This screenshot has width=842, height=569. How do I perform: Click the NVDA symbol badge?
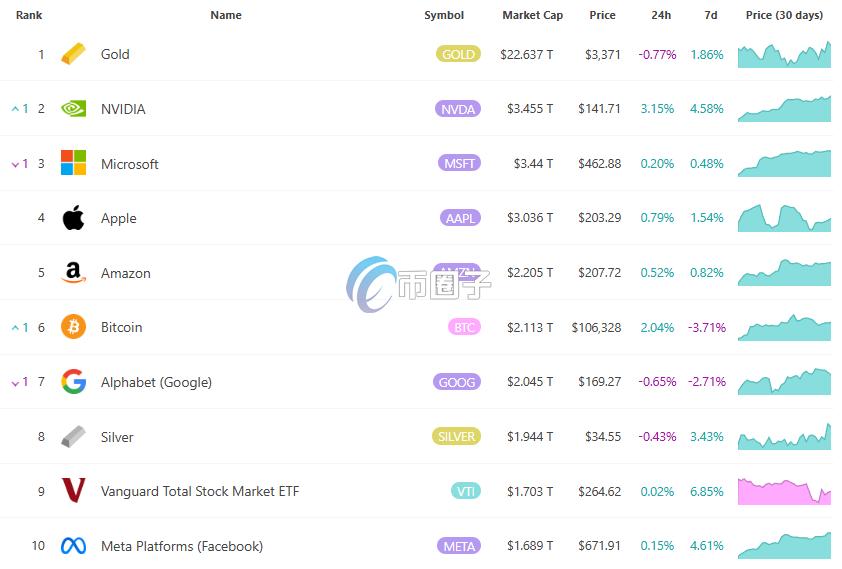point(458,109)
